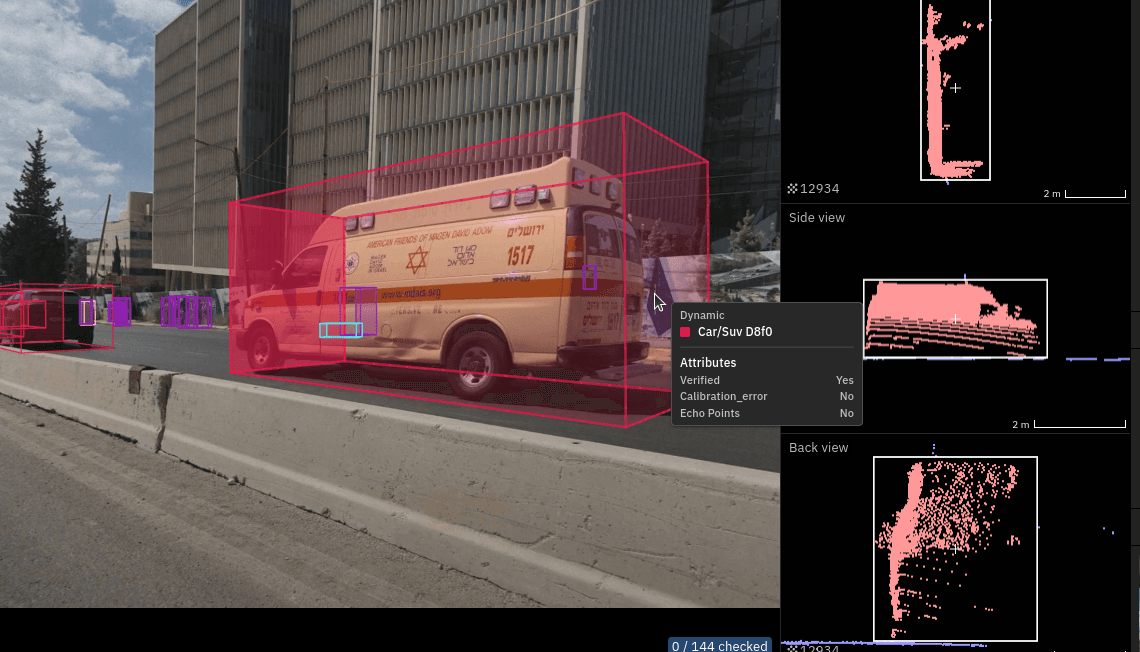Image resolution: width=1140 pixels, height=652 pixels.
Task: Click the Side view panel title
Action: [x=816, y=217]
